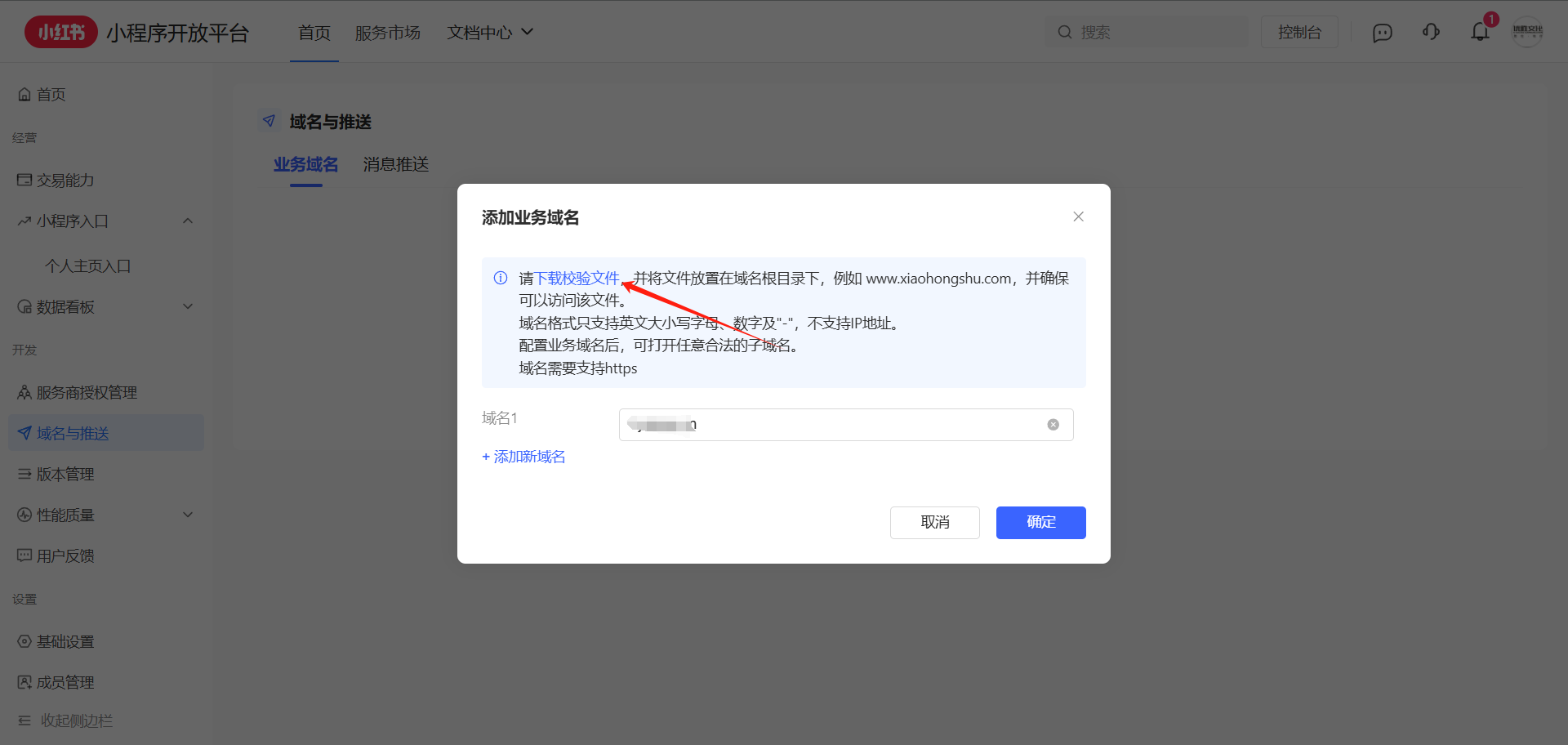Click the 确定 button

(x=1040, y=523)
